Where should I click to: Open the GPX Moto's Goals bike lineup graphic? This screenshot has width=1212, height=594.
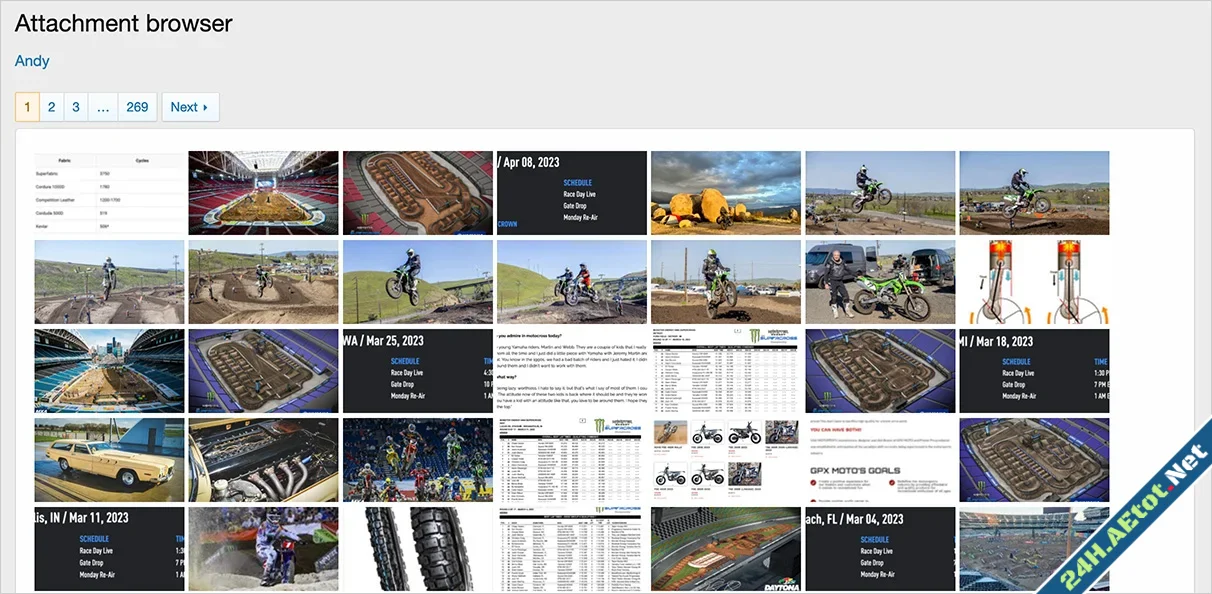coord(880,459)
